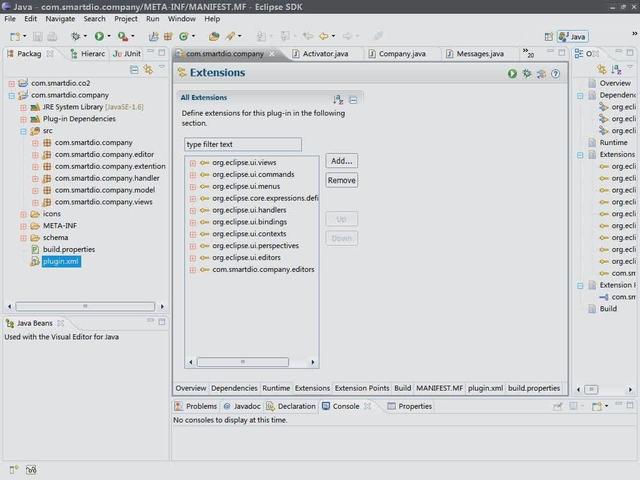Screen dimensions: 640x480
Task: Click the Add... button
Action: [342, 161]
